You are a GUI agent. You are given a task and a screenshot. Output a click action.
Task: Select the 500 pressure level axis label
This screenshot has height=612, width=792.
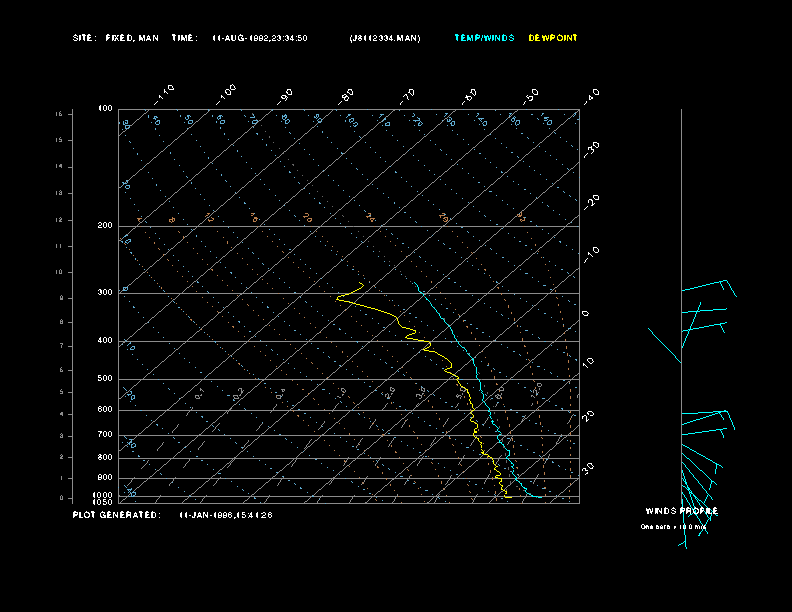(x=105, y=379)
